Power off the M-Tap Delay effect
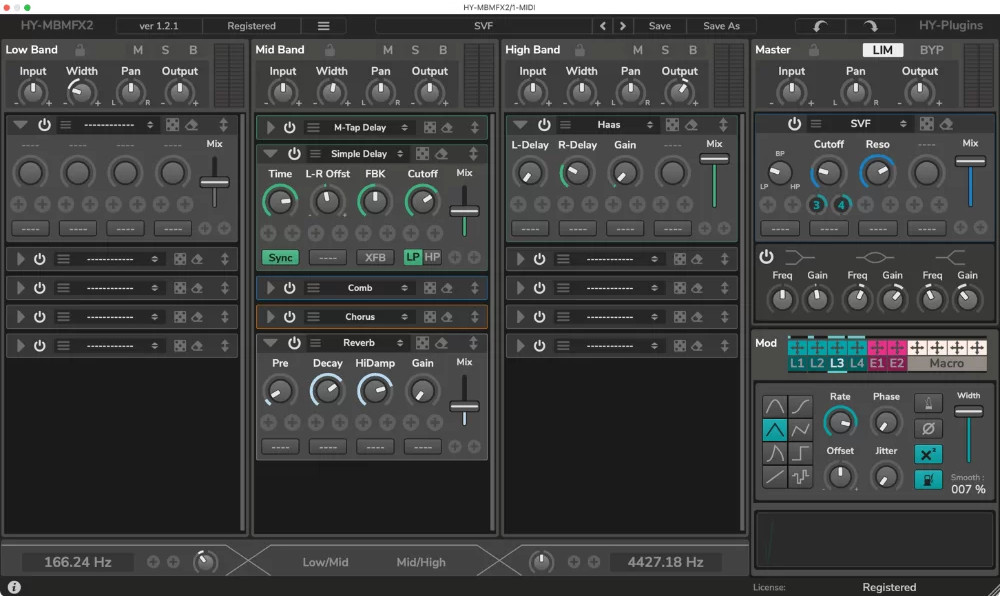This screenshot has height=596, width=1000. (x=290, y=127)
